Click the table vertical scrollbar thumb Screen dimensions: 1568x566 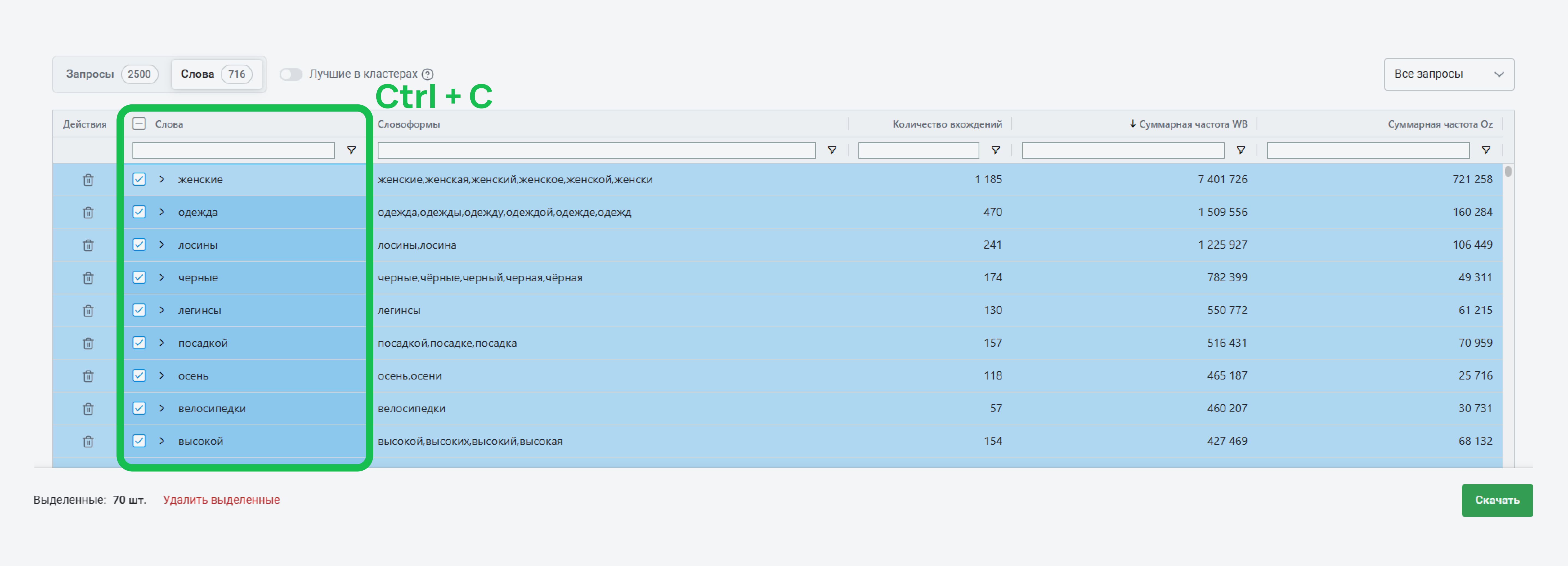(x=1508, y=171)
